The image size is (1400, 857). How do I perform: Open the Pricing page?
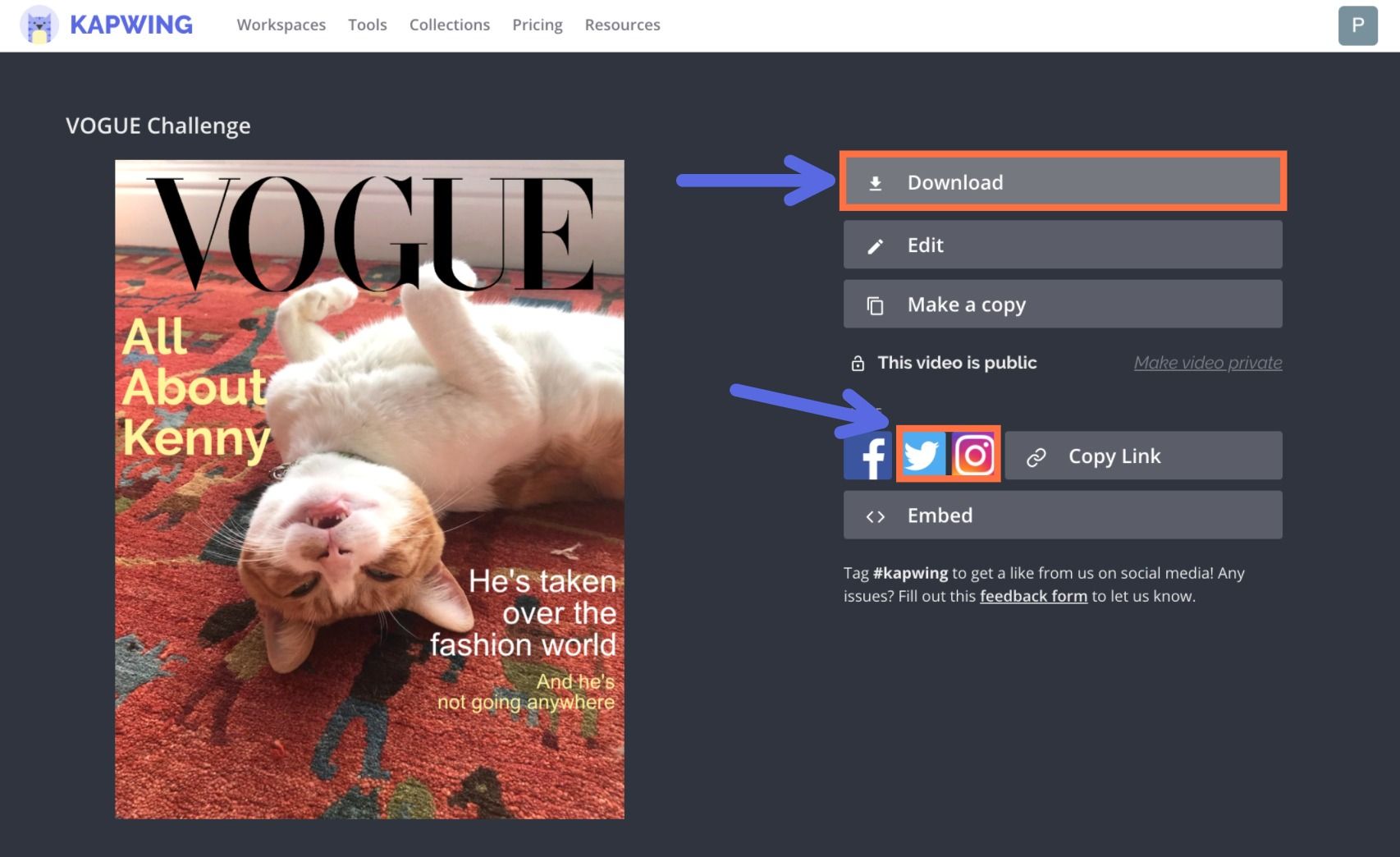(538, 25)
